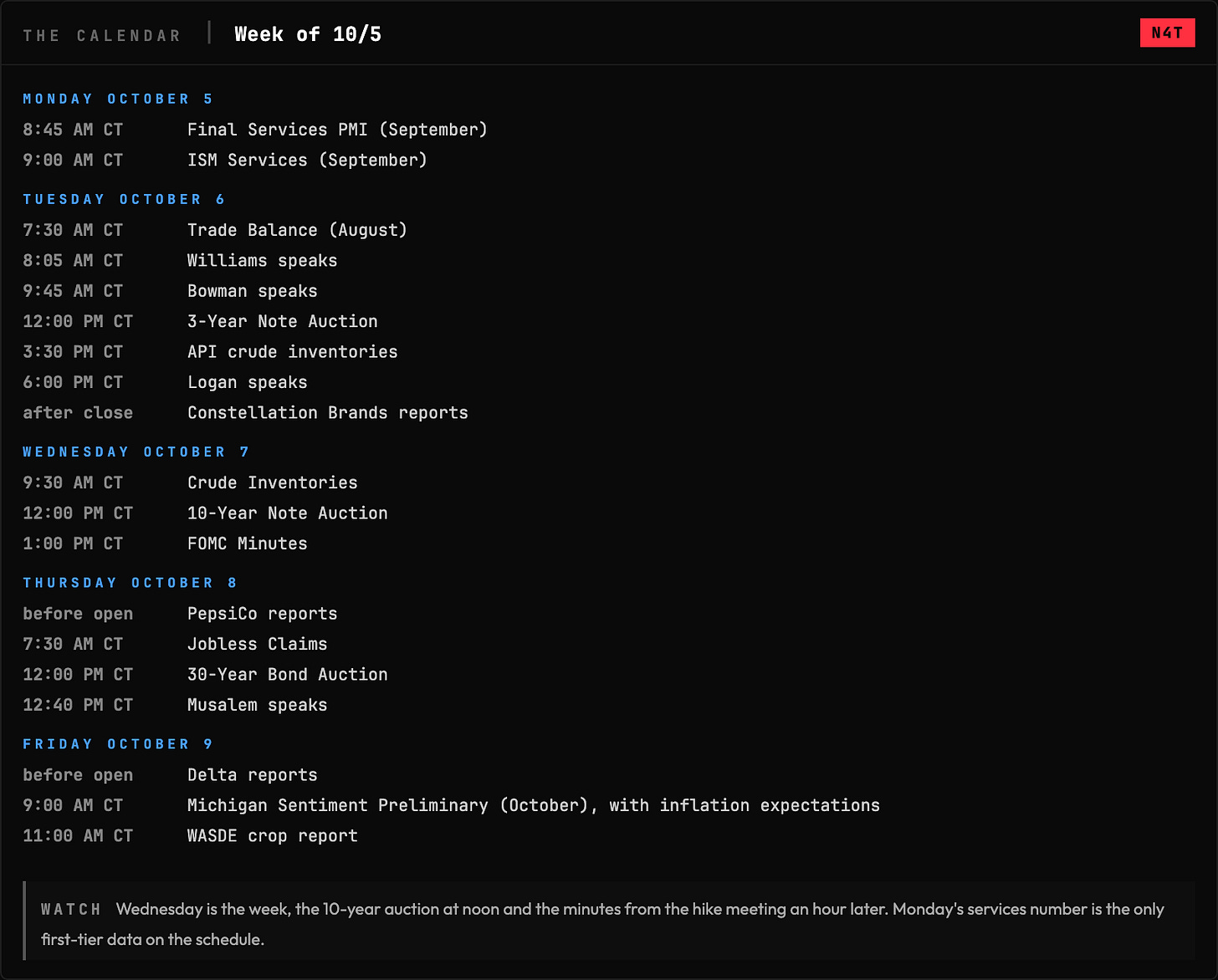Select '10-Year Note Auction' event
This screenshot has height=980, width=1218.
click(288, 513)
